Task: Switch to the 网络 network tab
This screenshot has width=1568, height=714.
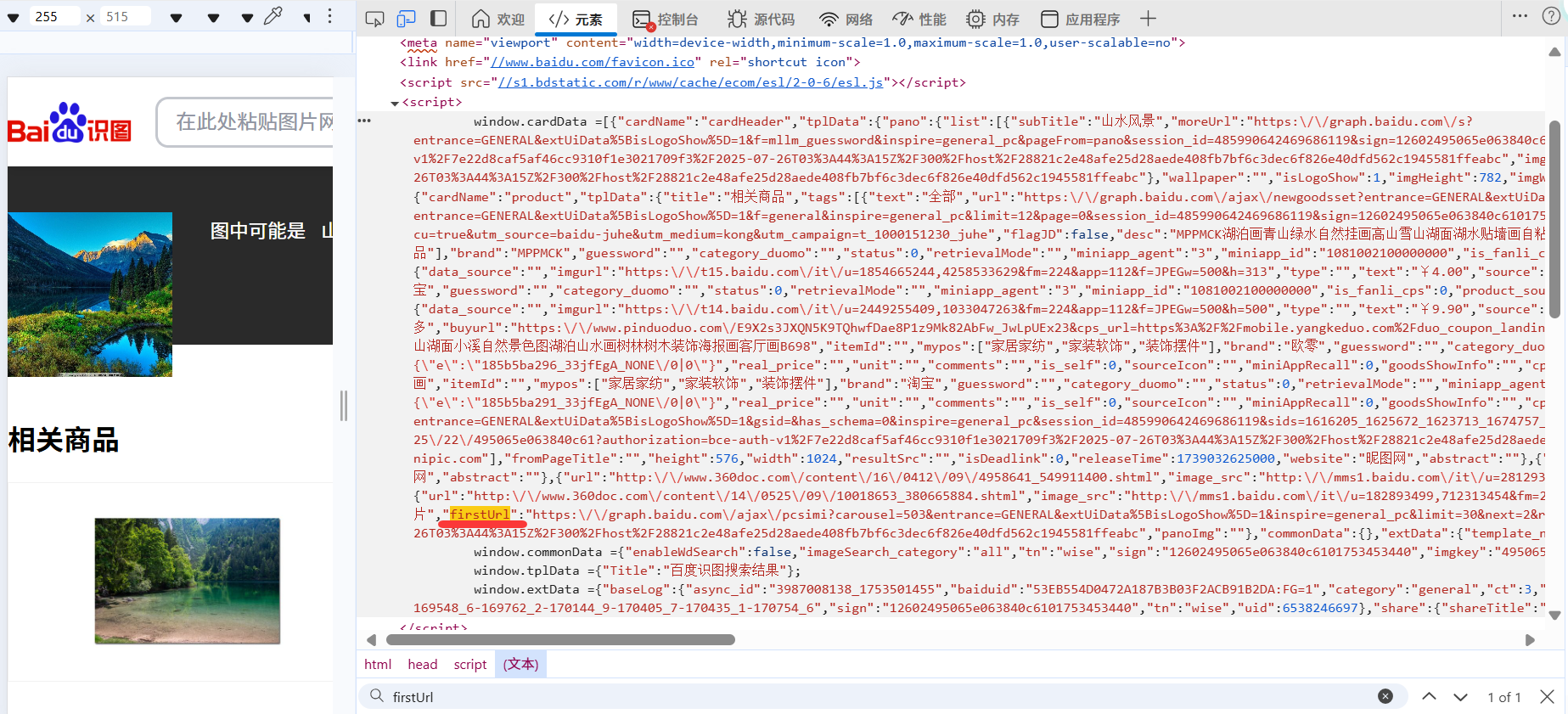Action: pyautogui.click(x=846, y=19)
